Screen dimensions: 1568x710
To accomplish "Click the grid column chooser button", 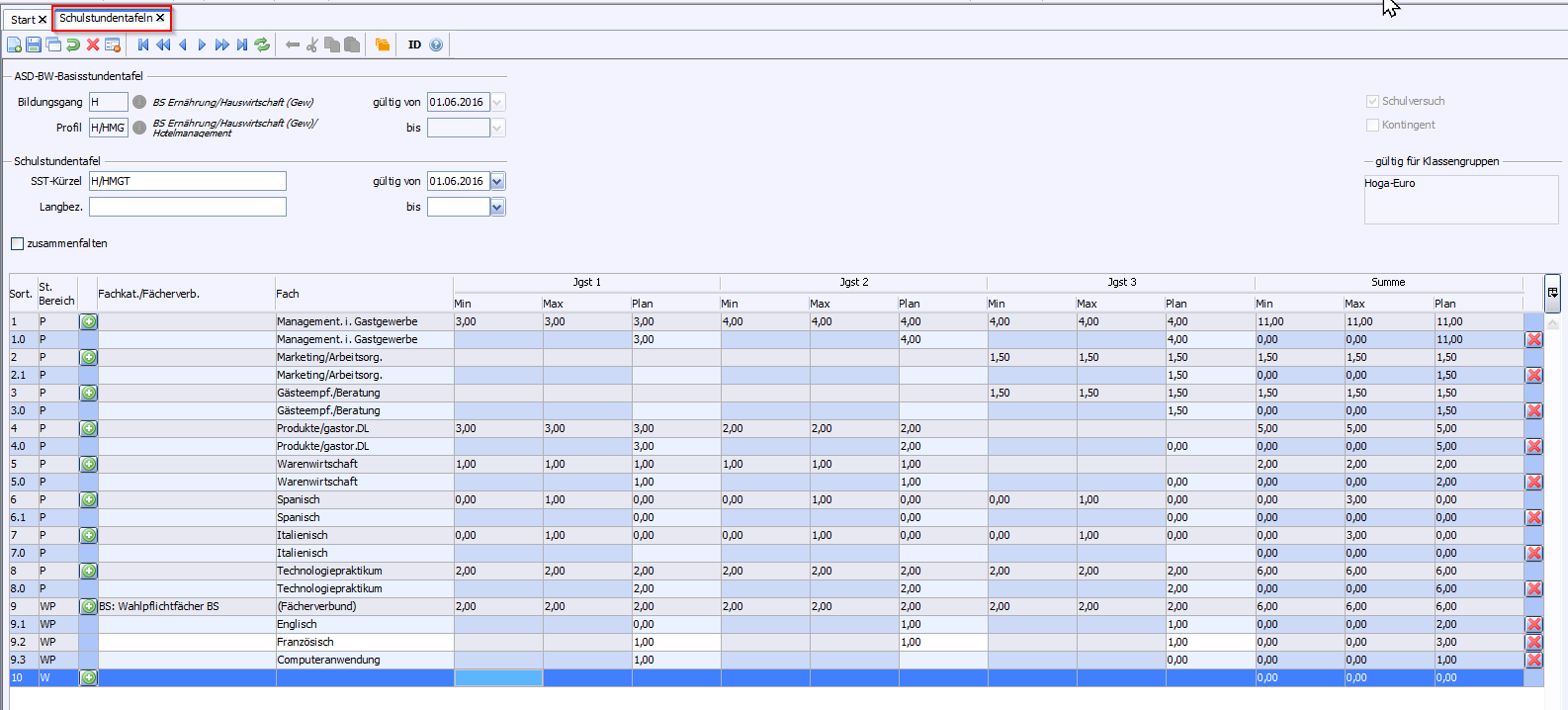I will 1552,292.
